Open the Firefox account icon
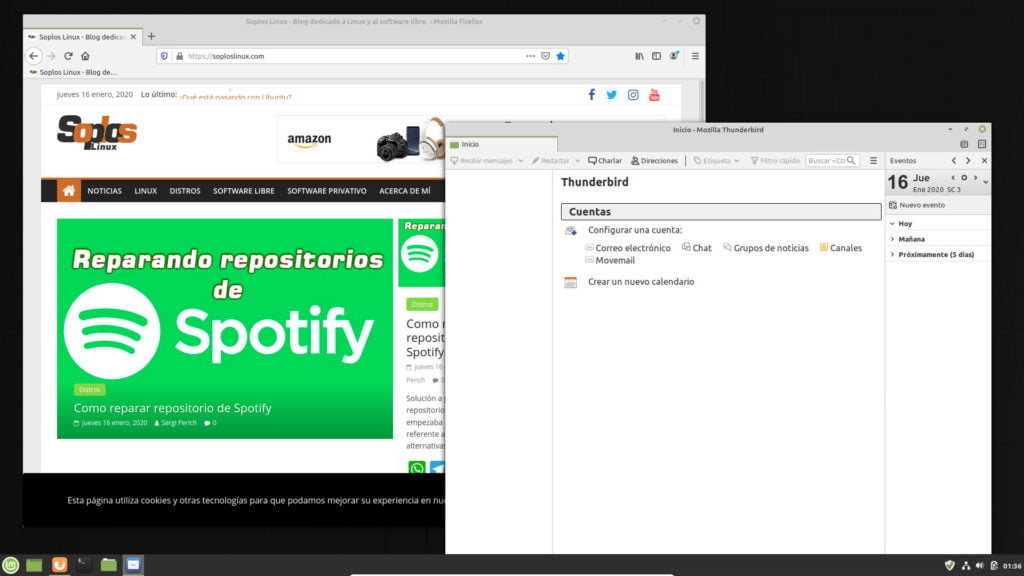Image resolution: width=1024 pixels, height=576 pixels. 674,56
